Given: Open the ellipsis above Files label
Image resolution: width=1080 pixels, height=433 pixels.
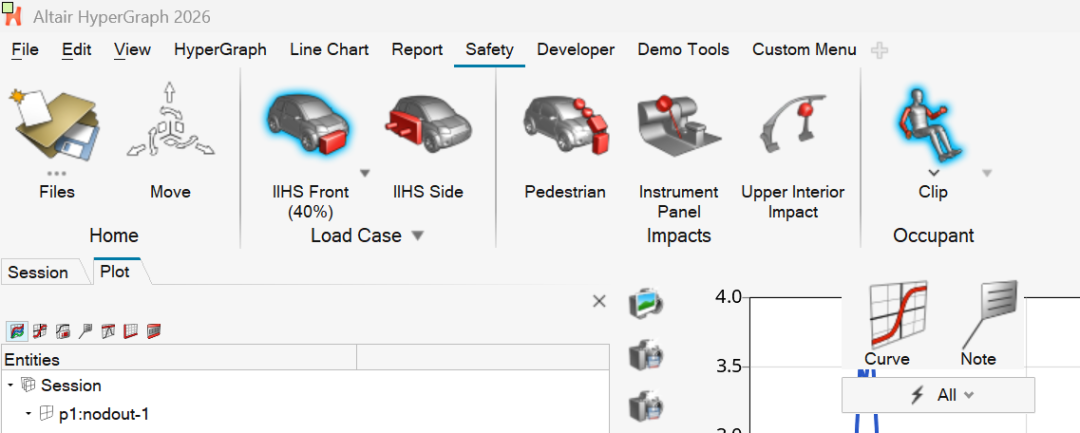Looking at the screenshot, I should pos(56,174).
